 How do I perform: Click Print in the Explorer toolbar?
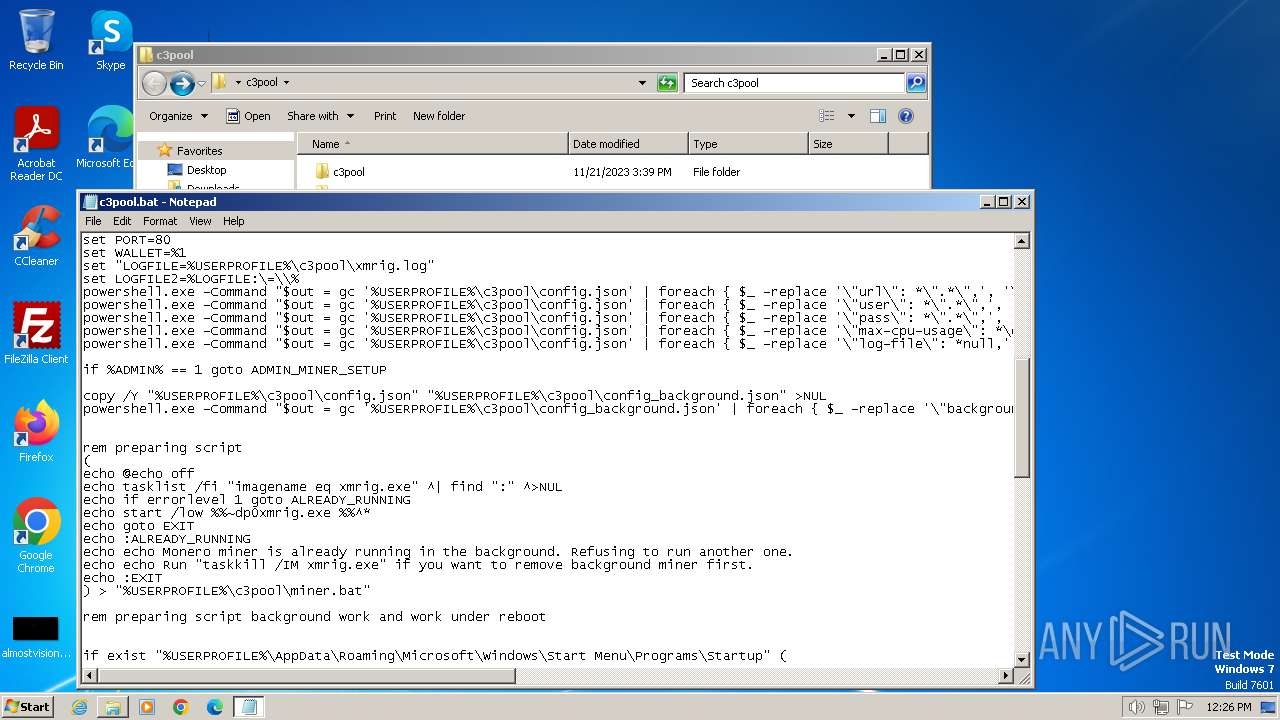[385, 116]
